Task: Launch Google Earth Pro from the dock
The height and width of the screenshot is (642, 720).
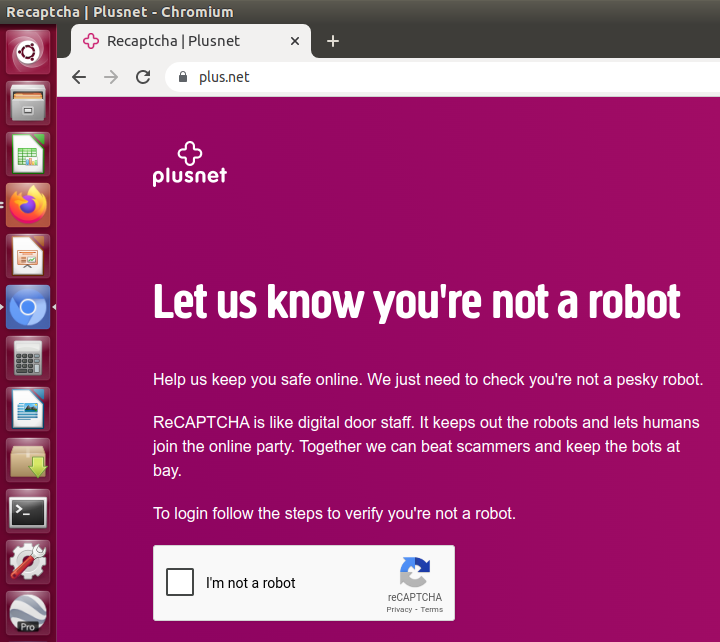Action: (28, 613)
